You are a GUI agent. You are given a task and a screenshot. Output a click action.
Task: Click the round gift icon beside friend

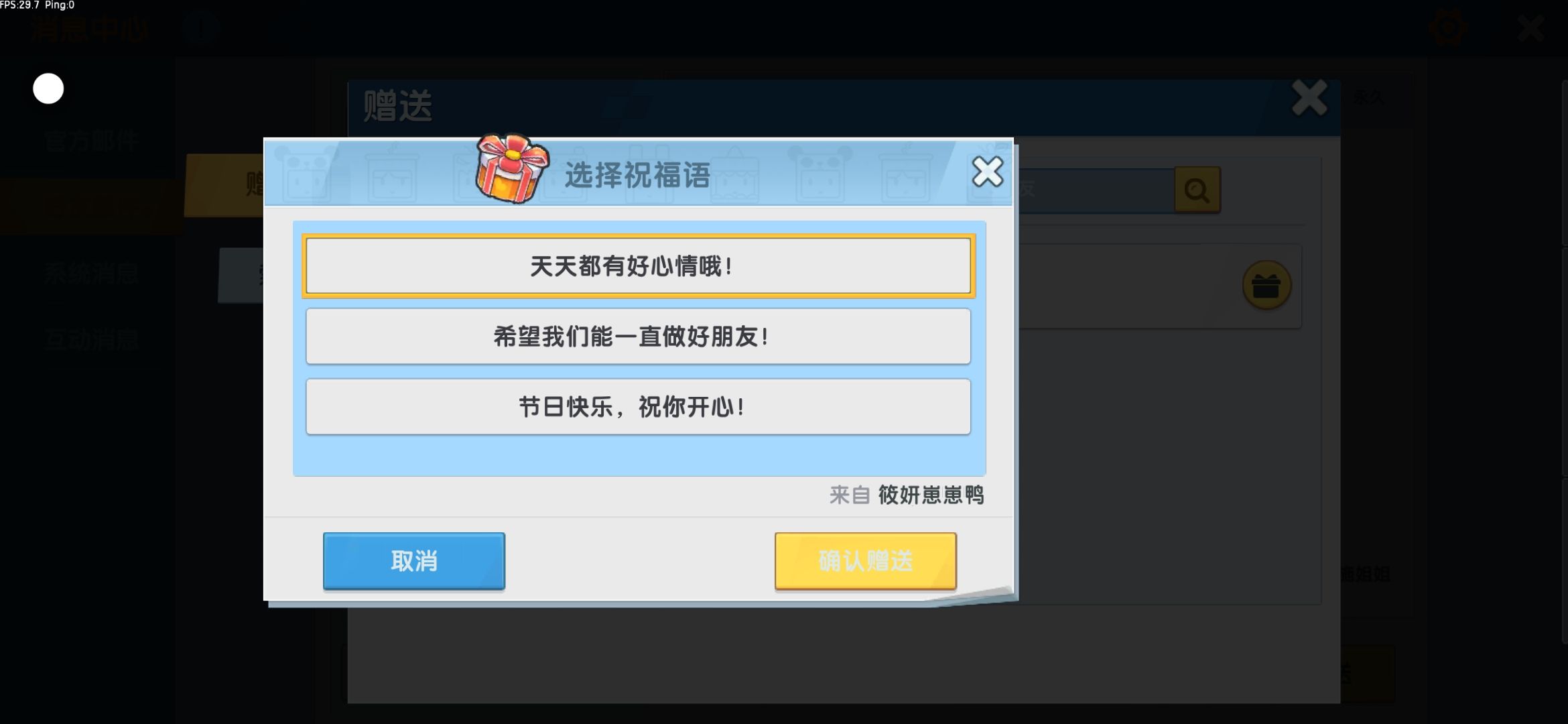click(1266, 286)
